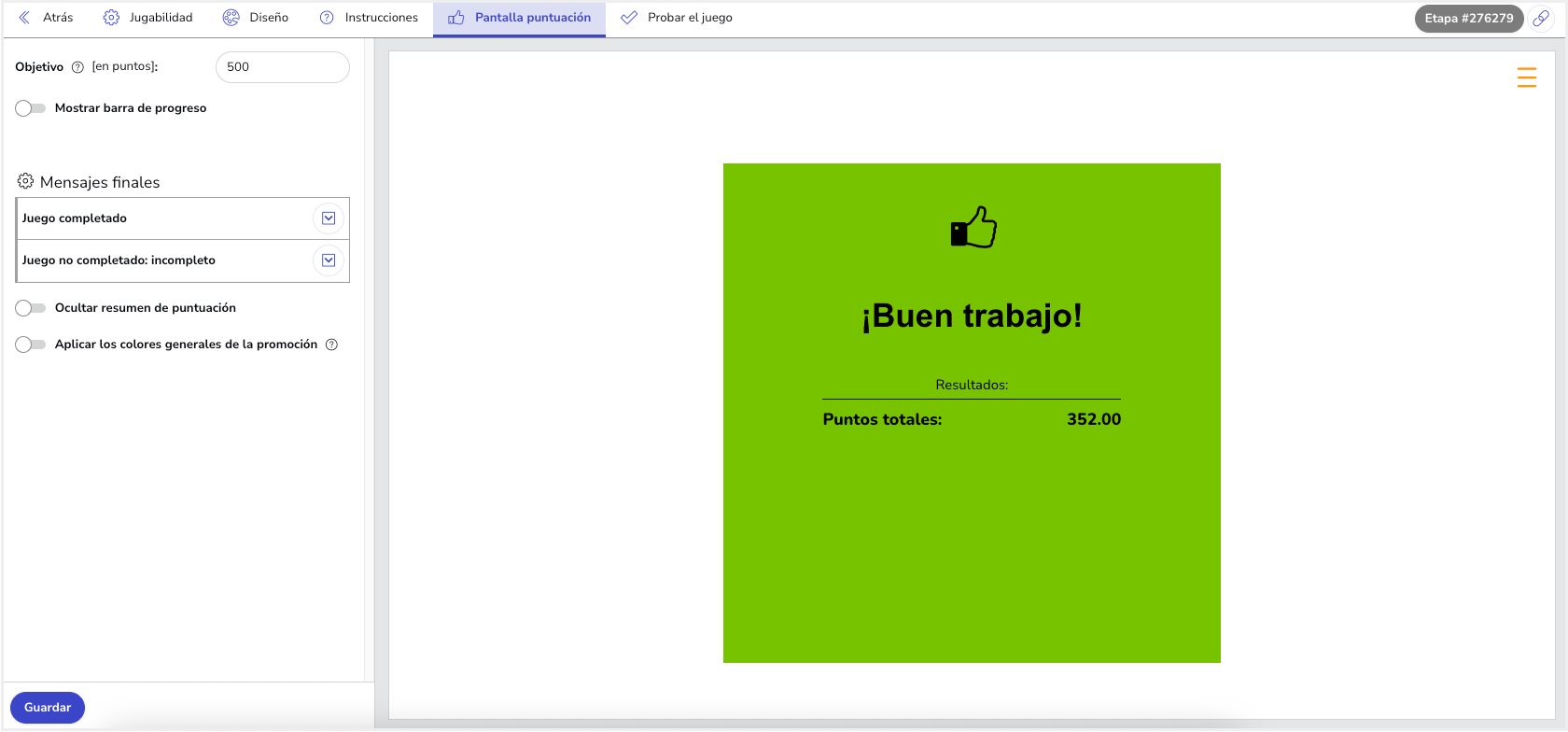Viewport: 1568px width, 732px height.
Task: Click the Instrucciones question icon
Action: 327,18
